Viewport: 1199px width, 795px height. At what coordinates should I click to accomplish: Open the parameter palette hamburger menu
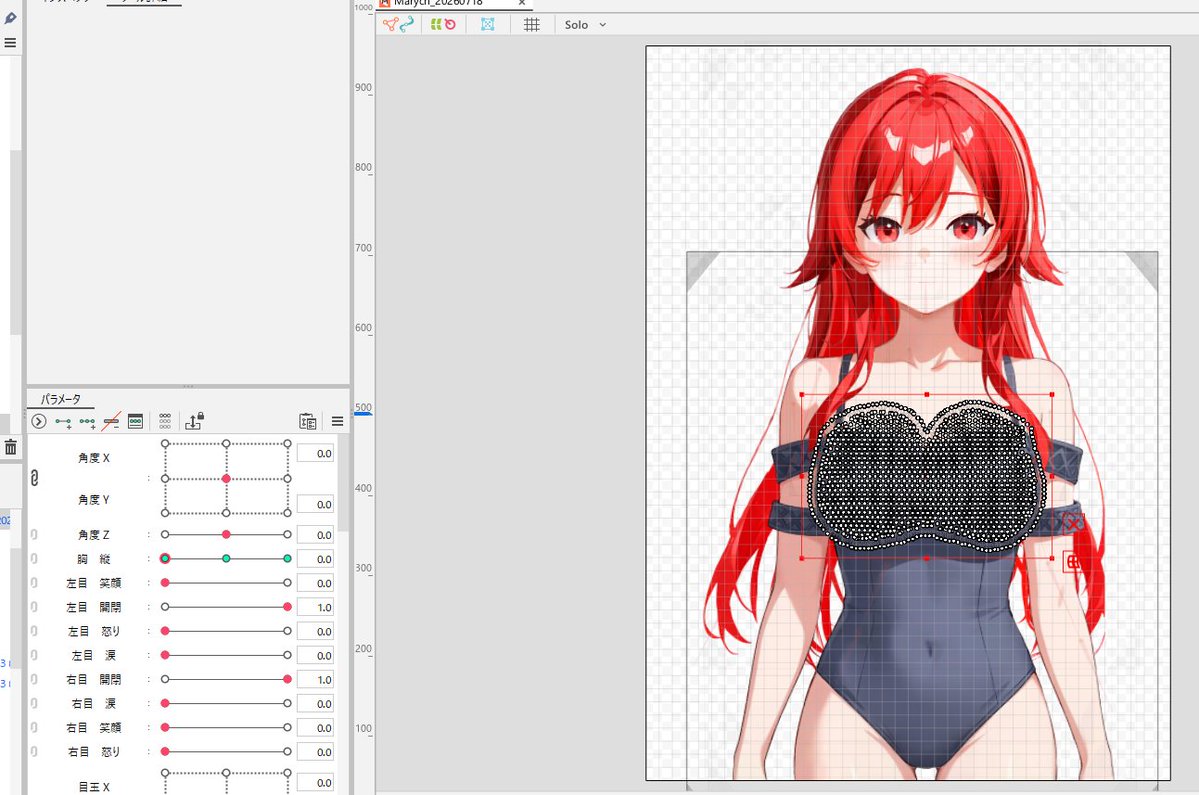coord(337,421)
